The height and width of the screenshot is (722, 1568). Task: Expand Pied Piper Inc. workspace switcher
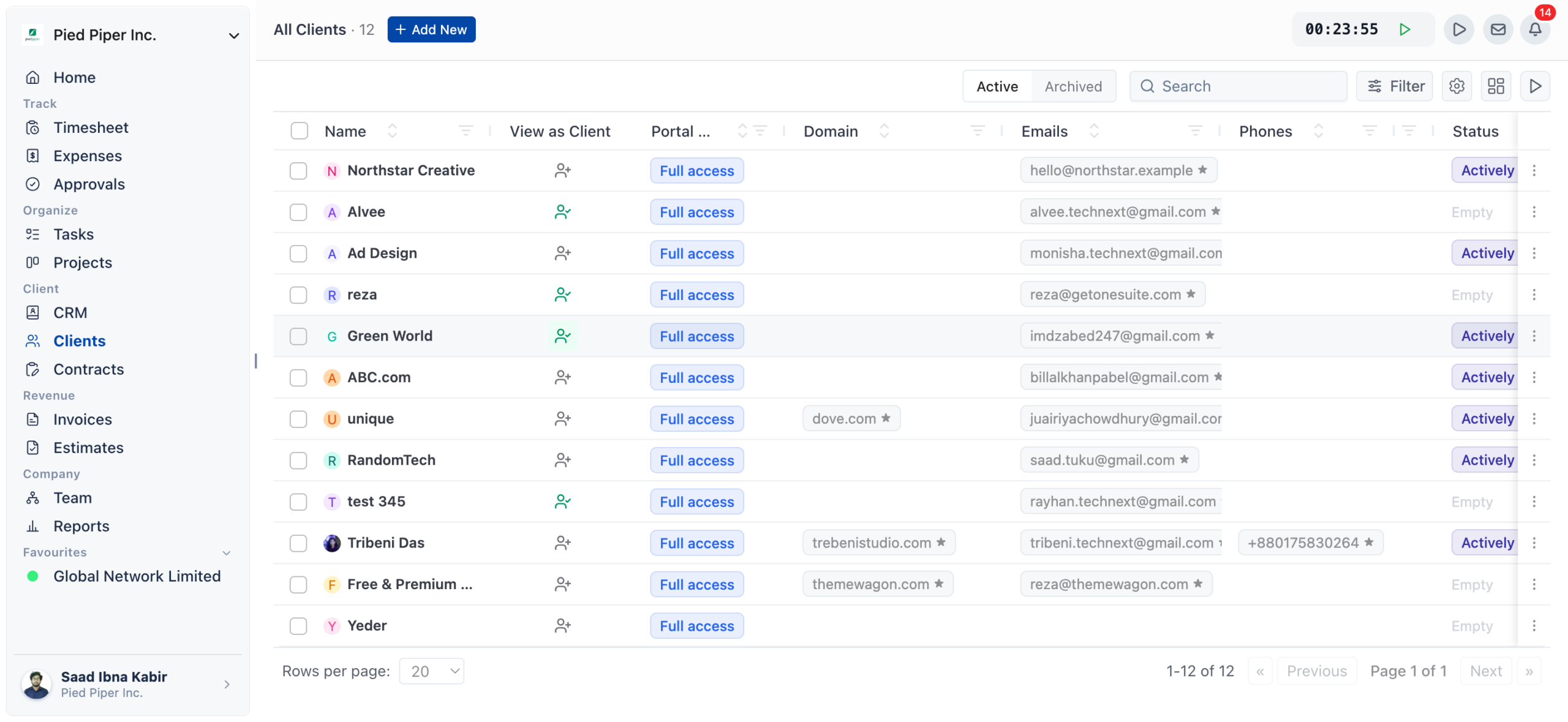pyautogui.click(x=233, y=36)
